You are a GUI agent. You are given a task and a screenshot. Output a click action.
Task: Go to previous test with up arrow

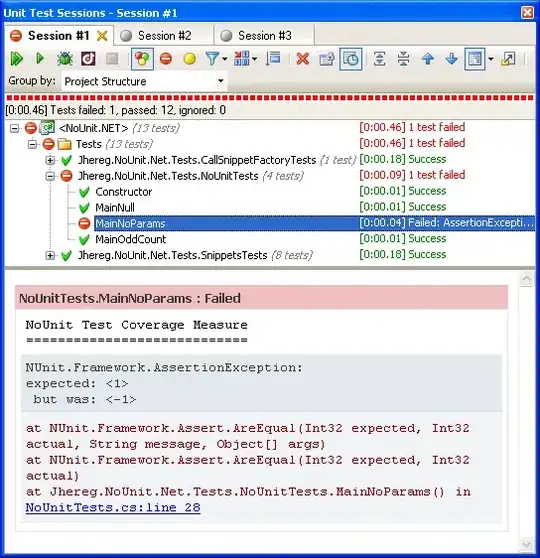coord(428,59)
